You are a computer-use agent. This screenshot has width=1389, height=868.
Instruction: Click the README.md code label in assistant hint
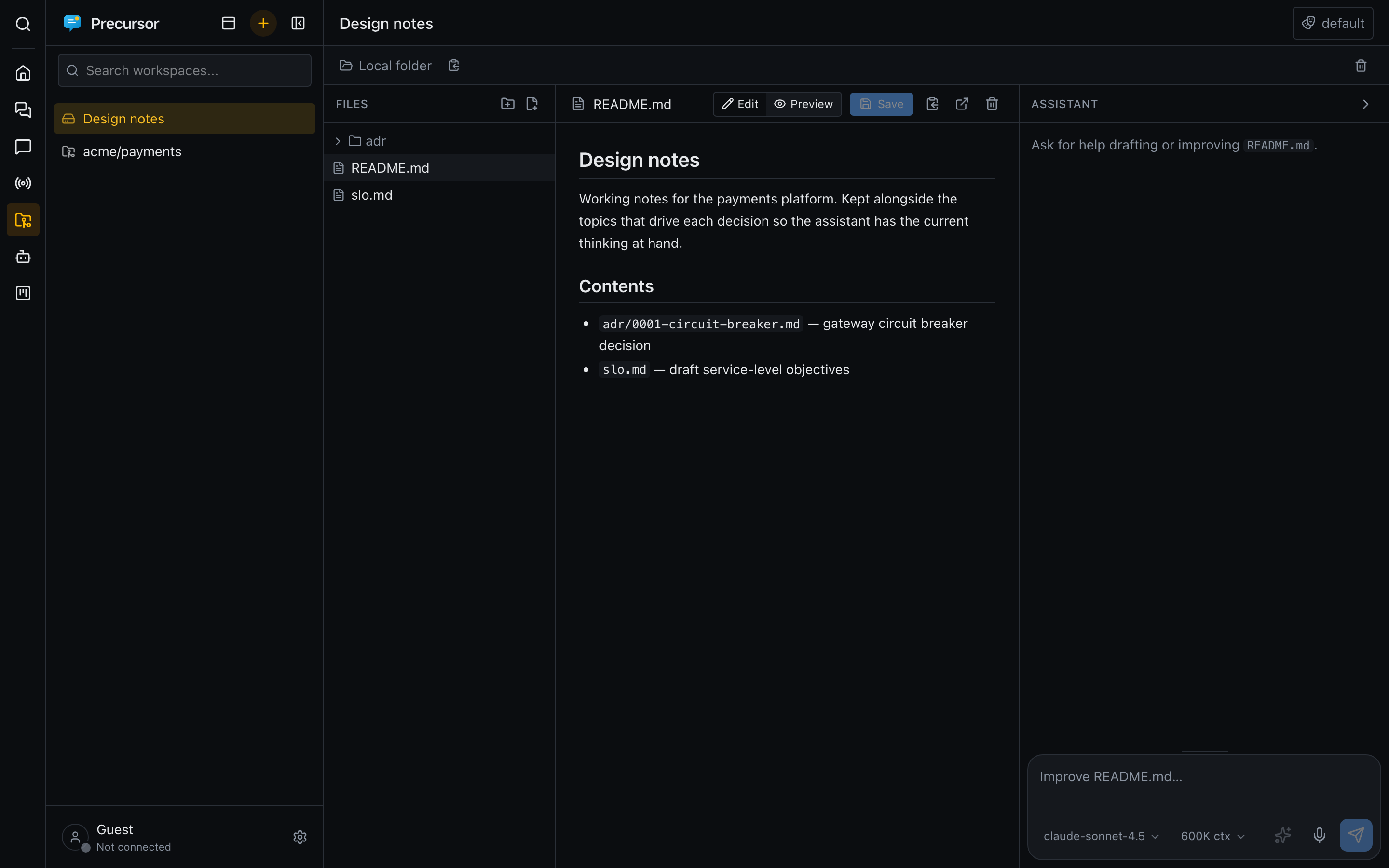tap(1278, 145)
